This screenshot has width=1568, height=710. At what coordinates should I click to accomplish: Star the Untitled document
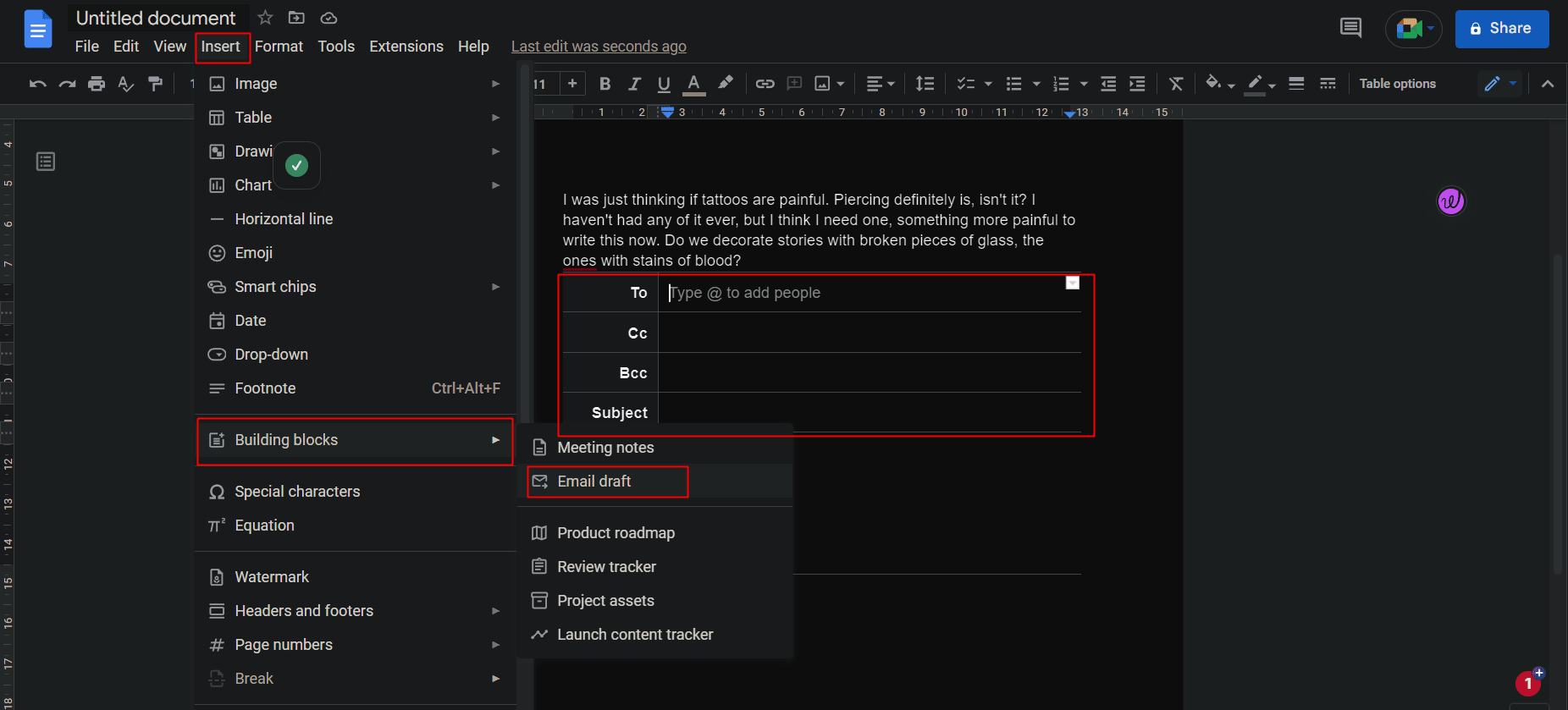click(265, 18)
